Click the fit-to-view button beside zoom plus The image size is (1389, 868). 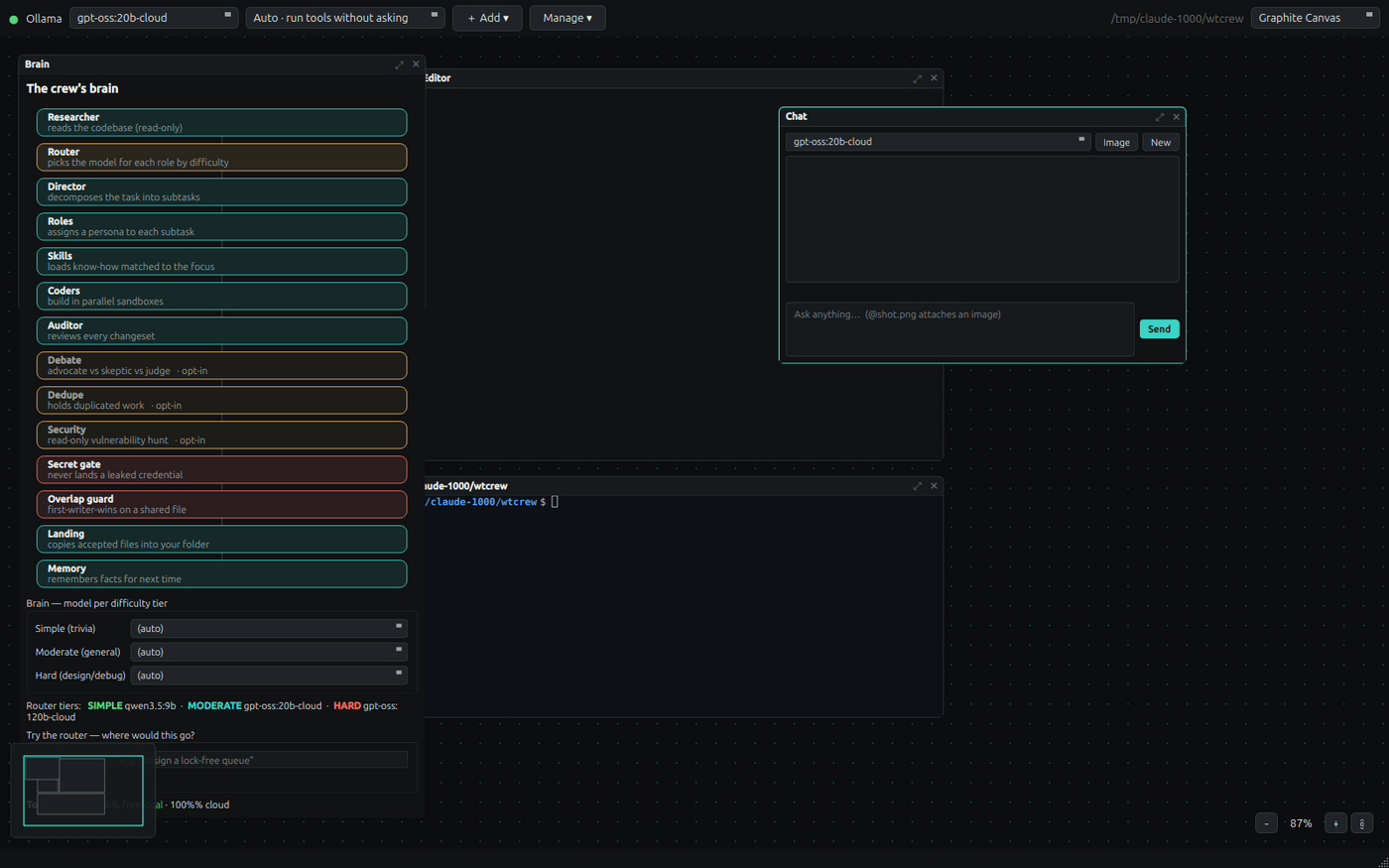(1362, 823)
